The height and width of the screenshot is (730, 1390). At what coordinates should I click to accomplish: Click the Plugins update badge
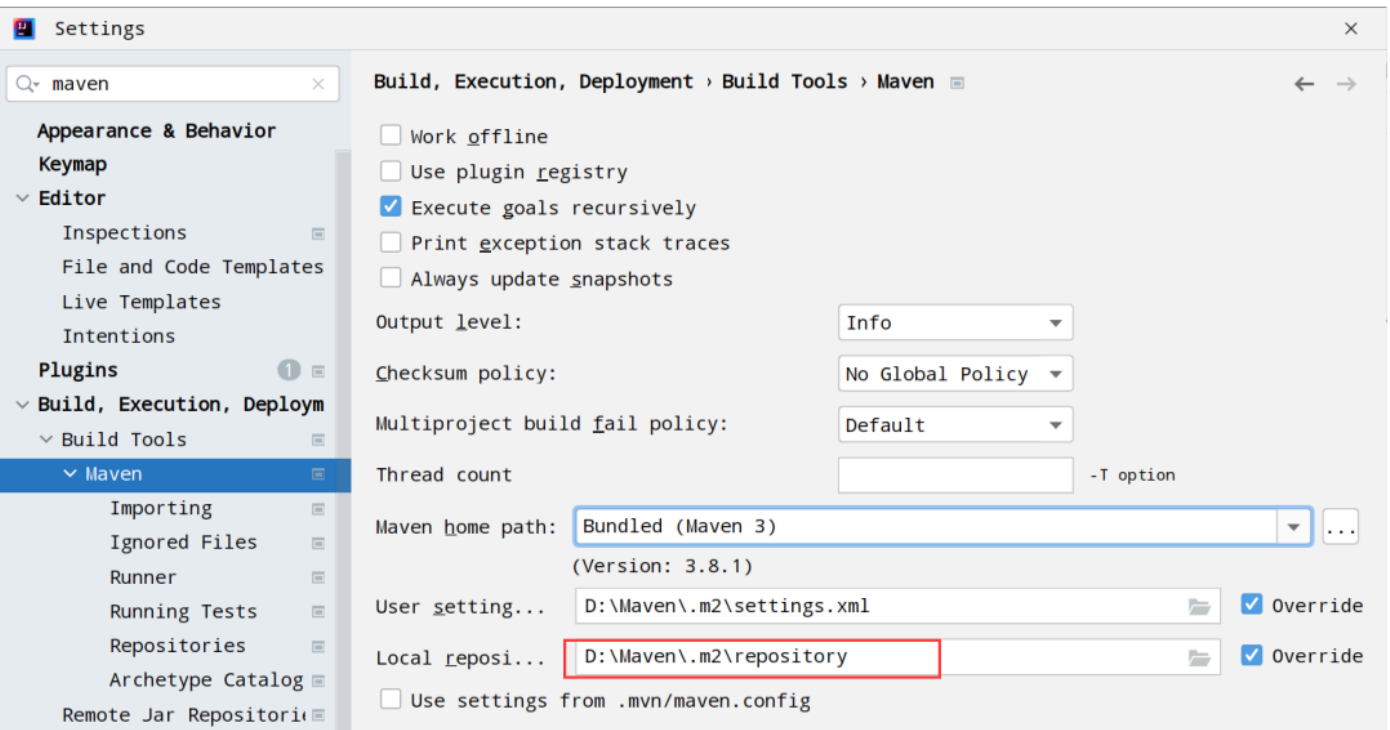[x=289, y=370]
